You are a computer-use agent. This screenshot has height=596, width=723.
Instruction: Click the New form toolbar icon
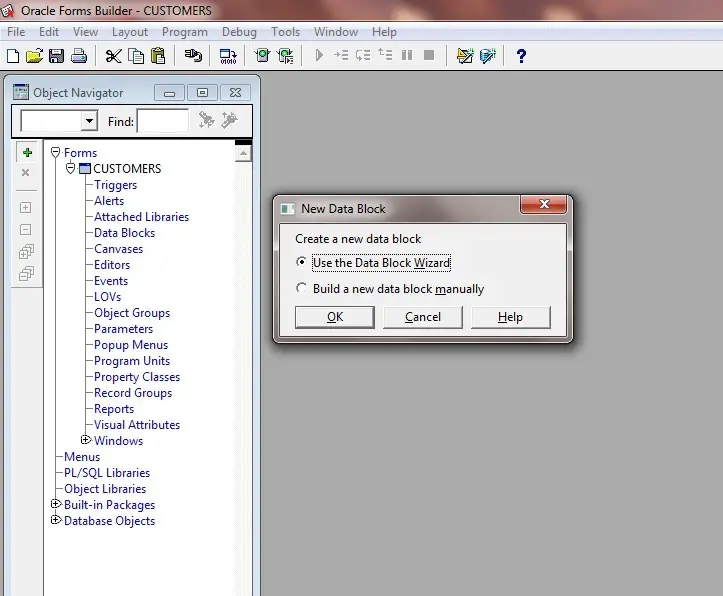tap(13, 56)
